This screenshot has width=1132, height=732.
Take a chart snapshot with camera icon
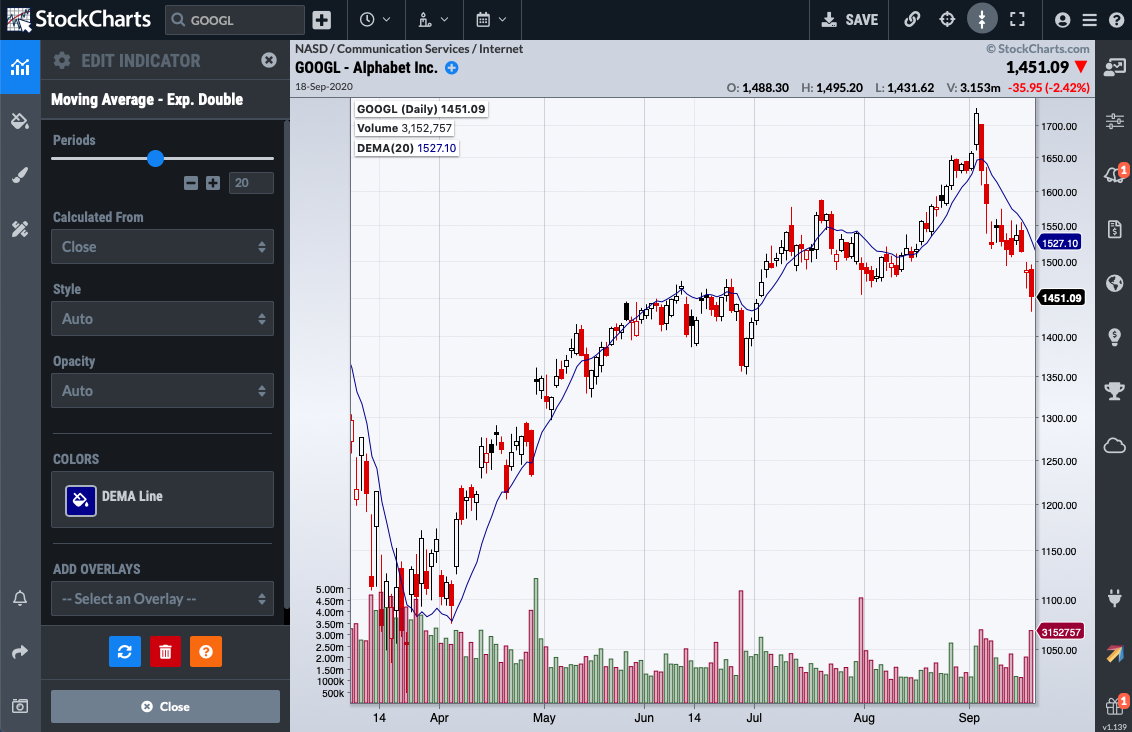(x=20, y=706)
